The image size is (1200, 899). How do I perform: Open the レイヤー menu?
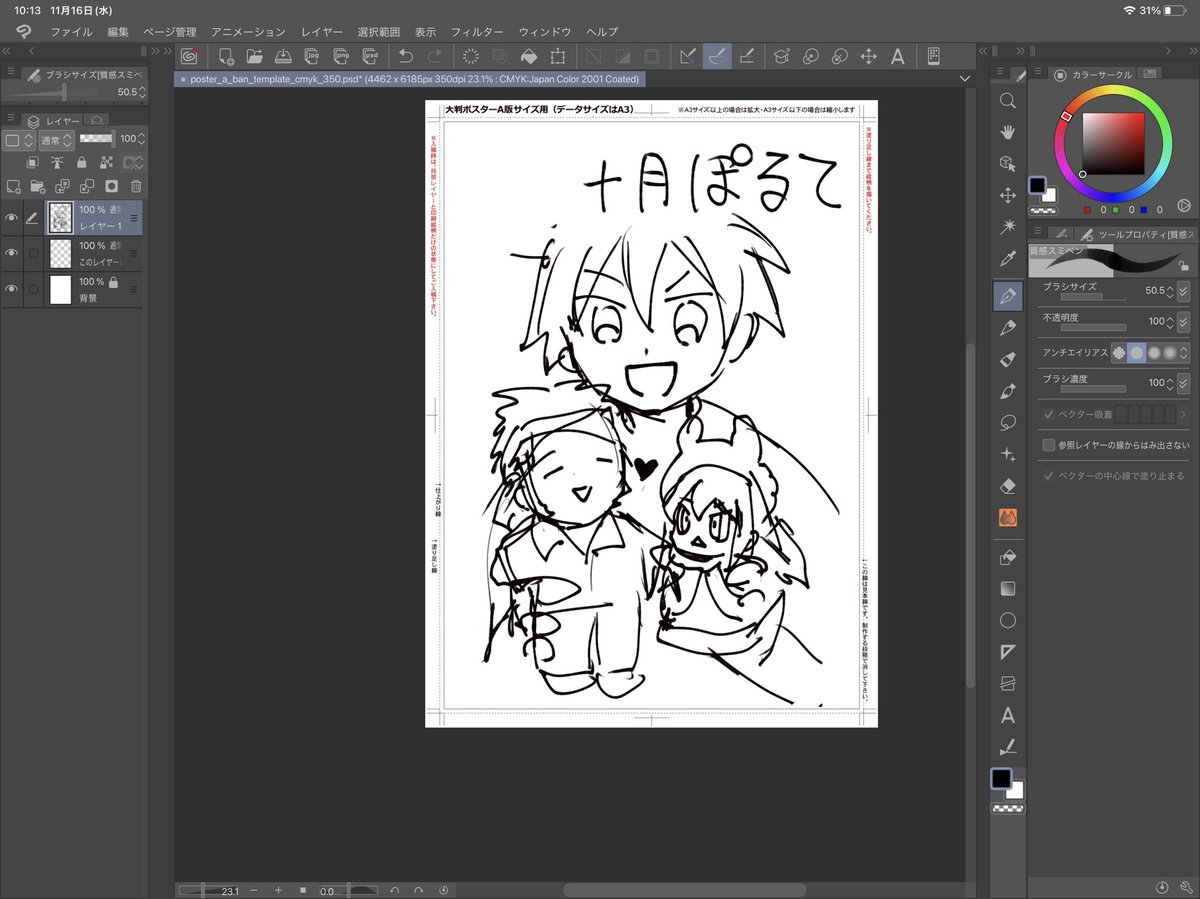[321, 32]
